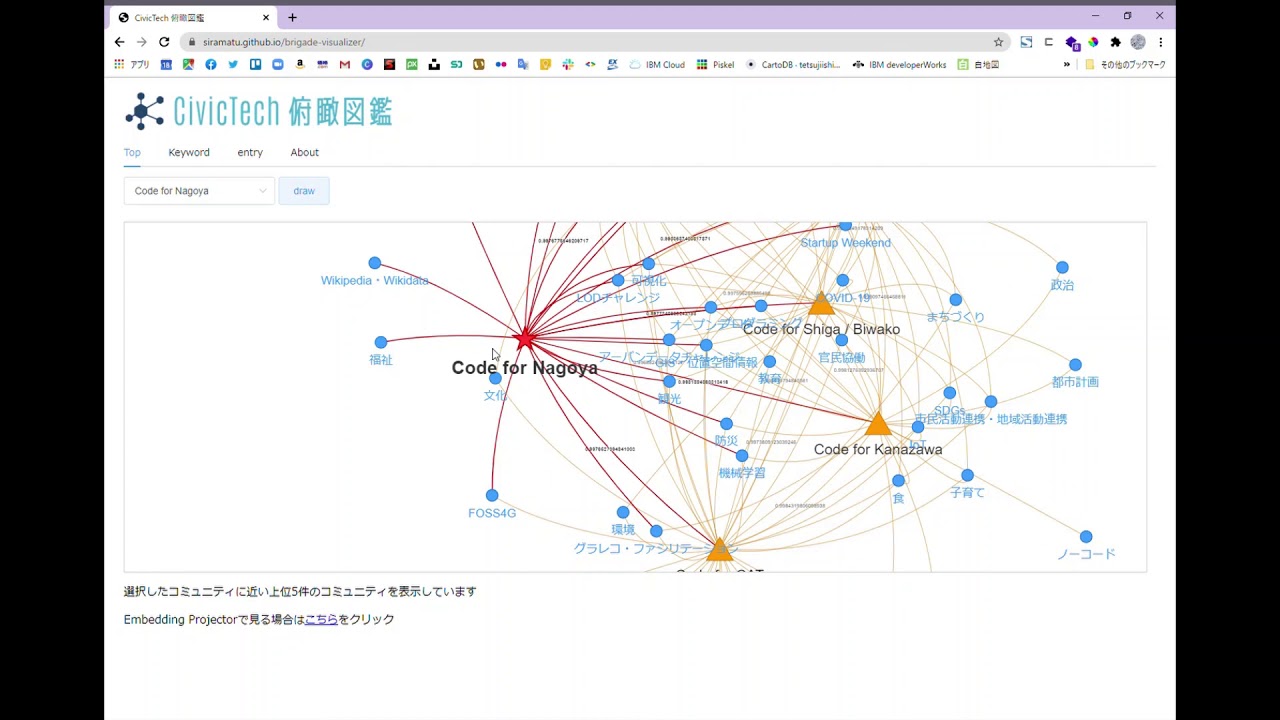Switch to the Top tab
Viewport: 1280px width, 720px height.
(132, 152)
